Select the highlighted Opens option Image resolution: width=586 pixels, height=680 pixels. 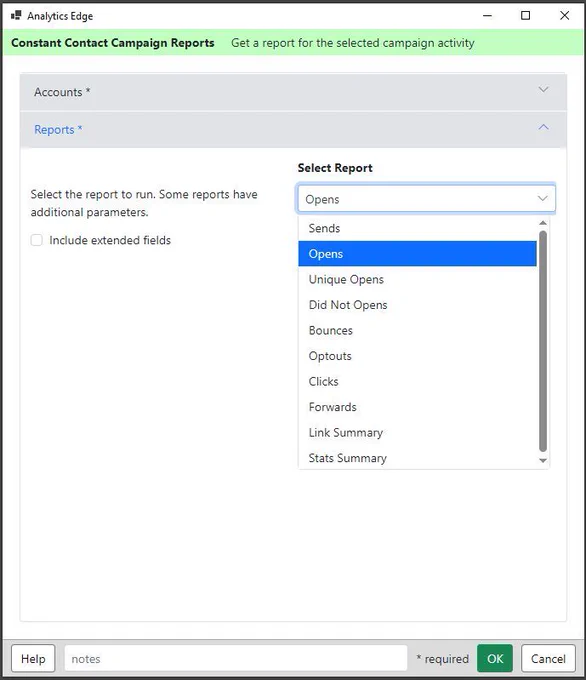(417, 254)
